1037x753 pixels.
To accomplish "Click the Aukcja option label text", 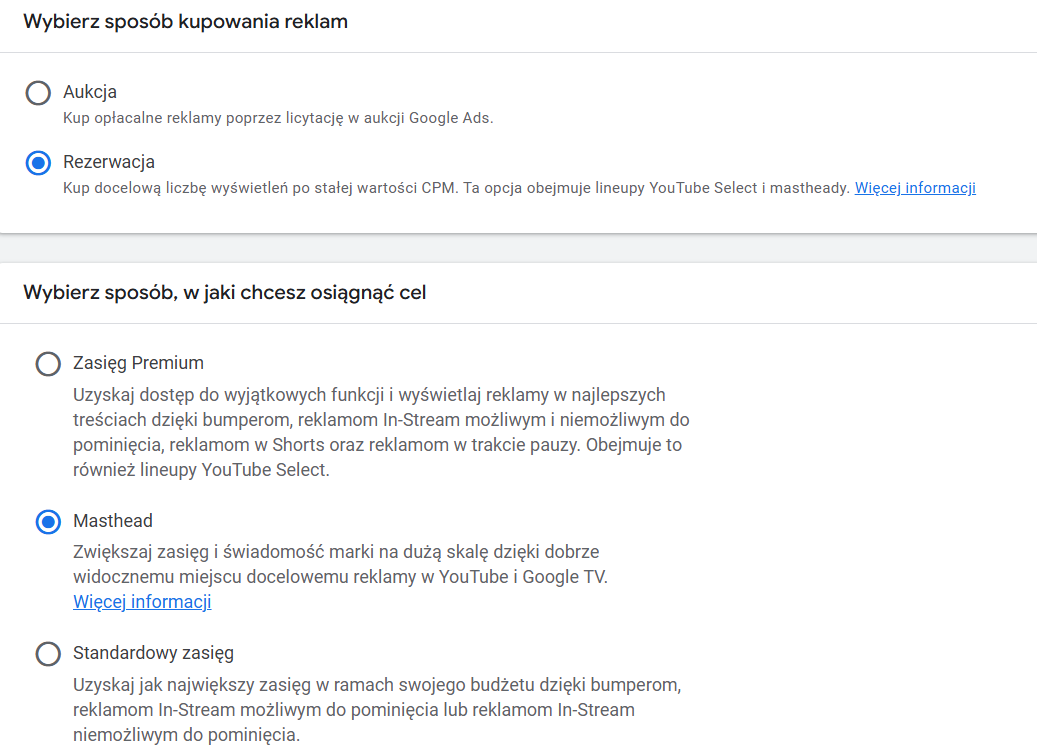I will point(90,92).
